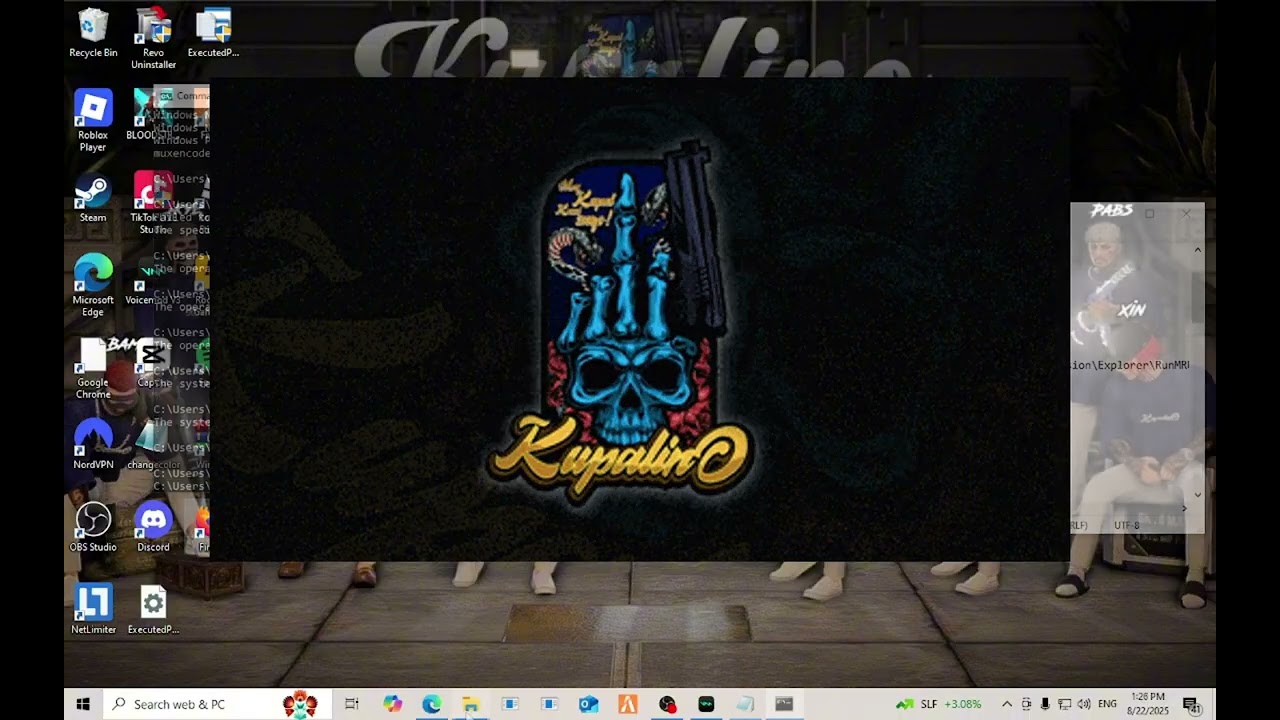Open the SLF stock widget on taskbar
1280x720 pixels.
pyautogui.click(x=938, y=704)
